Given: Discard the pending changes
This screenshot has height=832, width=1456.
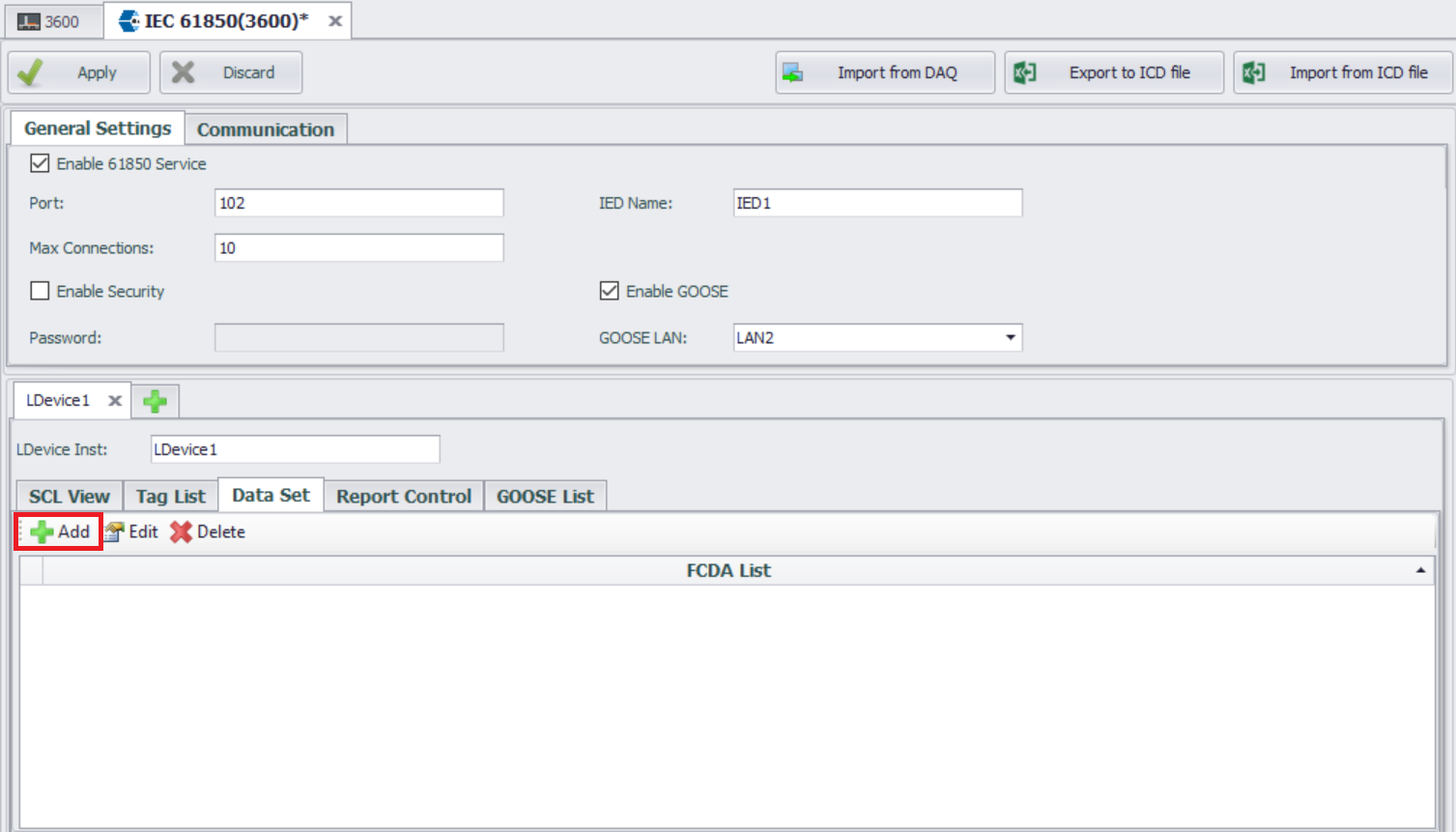Looking at the screenshot, I should click(x=231, y=72).
